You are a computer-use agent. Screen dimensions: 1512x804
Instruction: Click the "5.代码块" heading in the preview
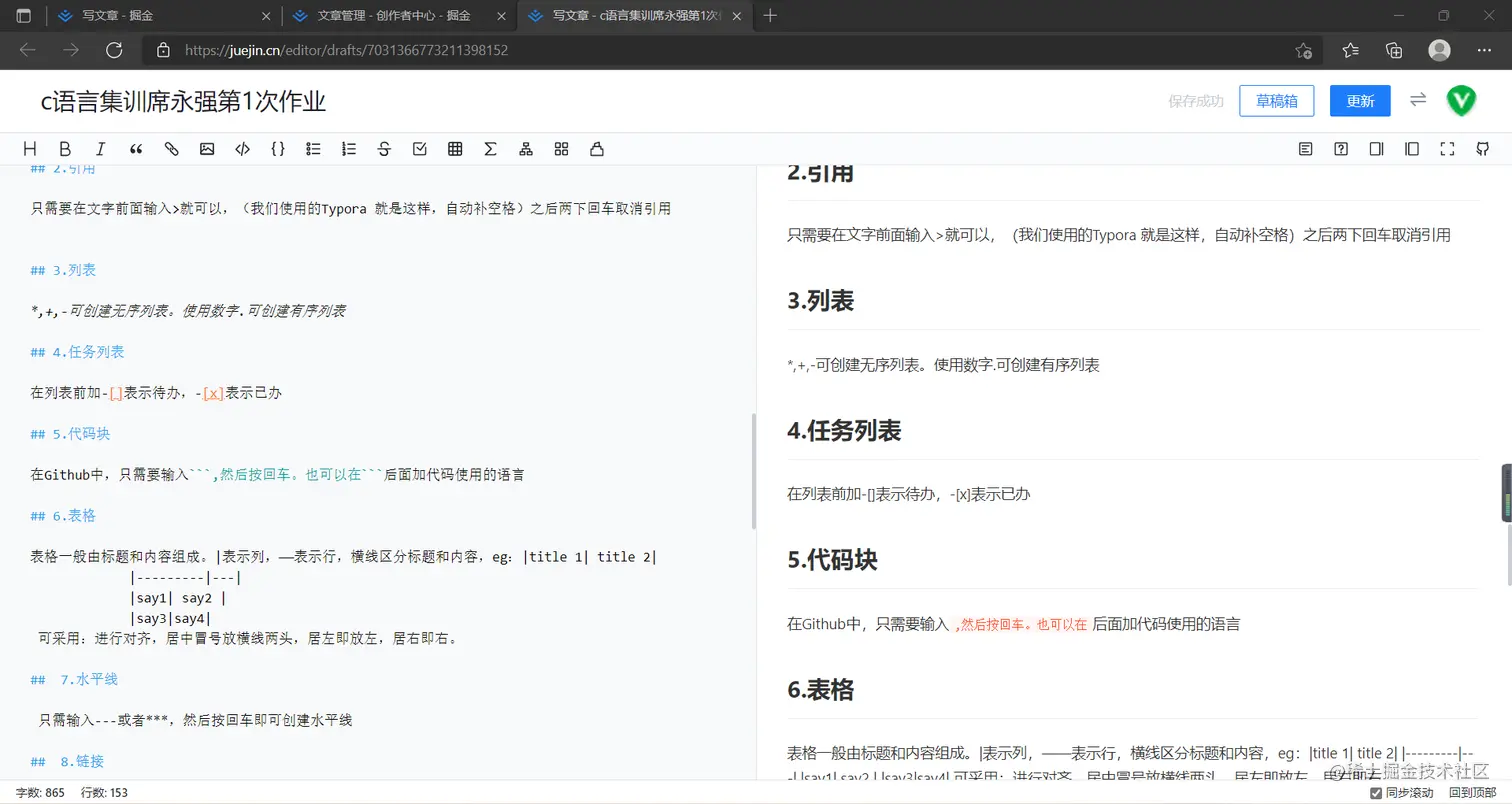833,560
